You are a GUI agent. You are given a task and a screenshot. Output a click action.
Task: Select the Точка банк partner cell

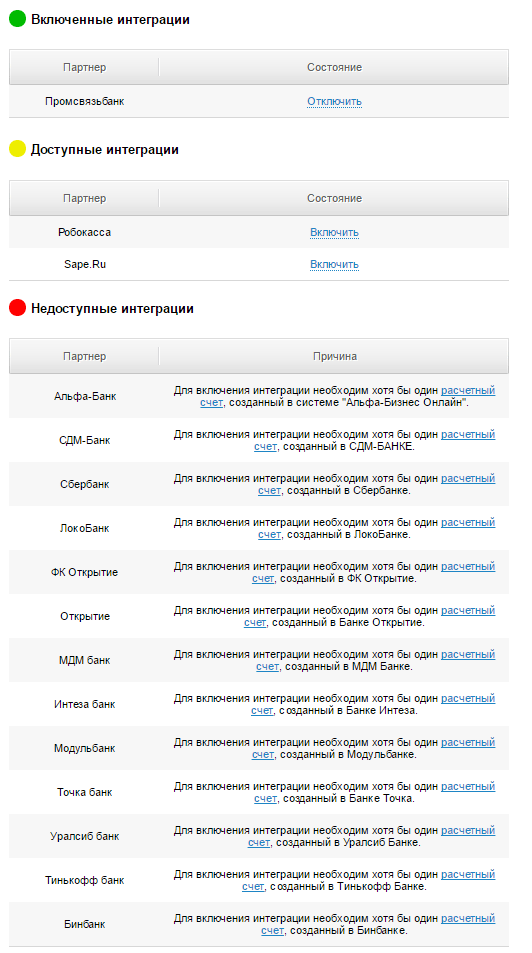(85, 793)
